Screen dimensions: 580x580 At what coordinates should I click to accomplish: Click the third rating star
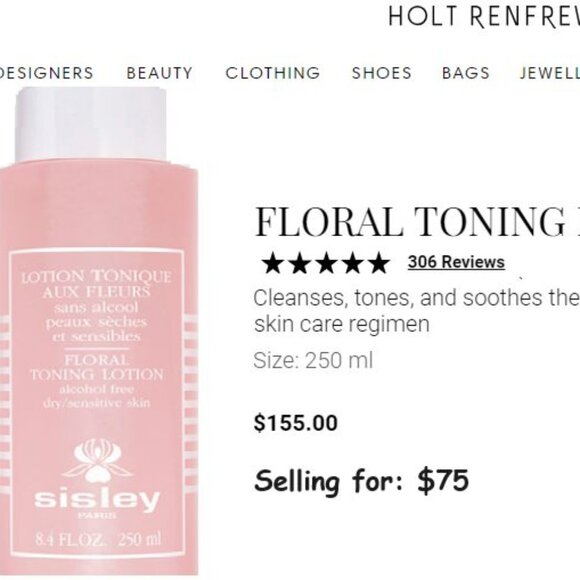point(326,263)
